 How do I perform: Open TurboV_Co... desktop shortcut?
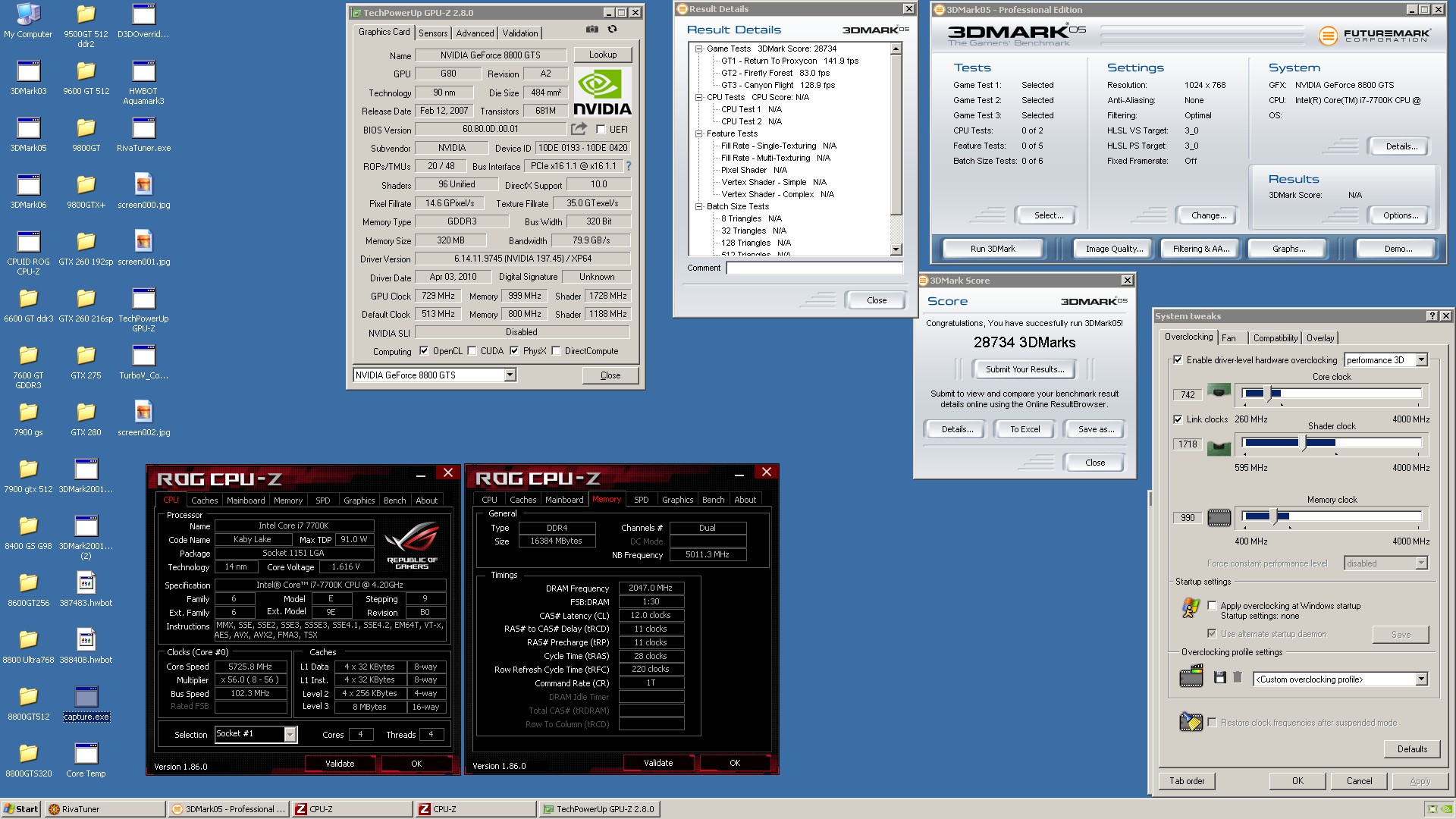click(x=143, y=362)
